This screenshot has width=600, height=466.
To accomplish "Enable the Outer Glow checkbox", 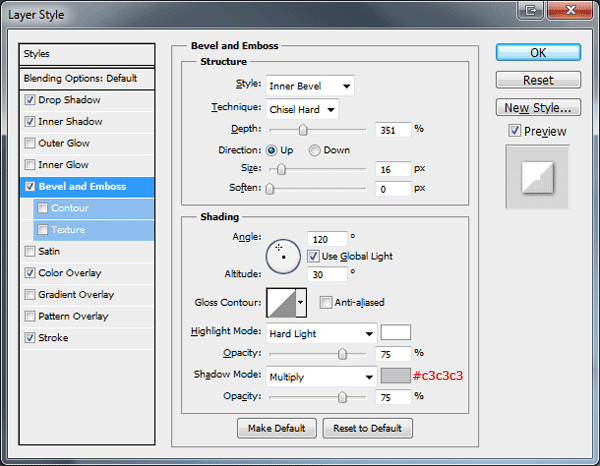I will pyautogui.click(x=29, y=143).
